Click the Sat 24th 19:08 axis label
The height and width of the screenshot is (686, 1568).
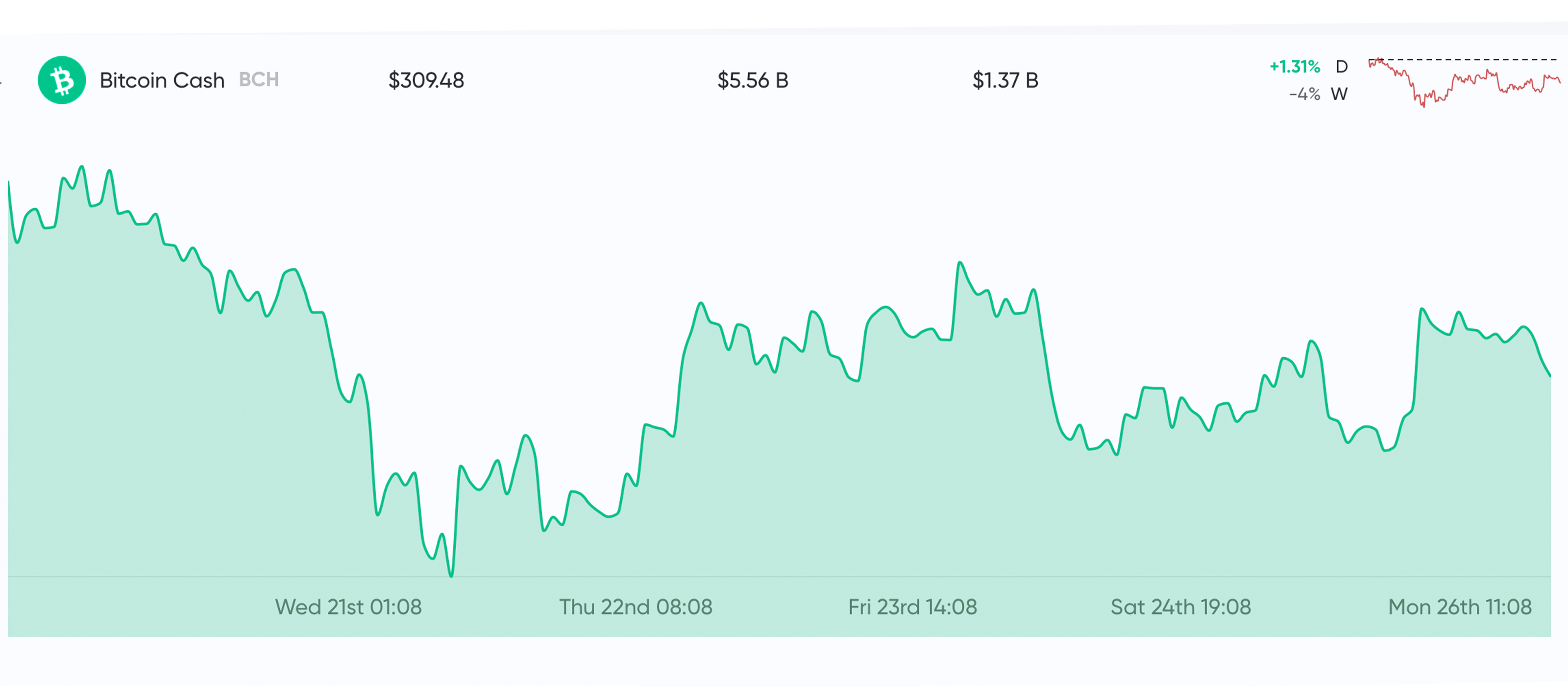click(1180, 607)
